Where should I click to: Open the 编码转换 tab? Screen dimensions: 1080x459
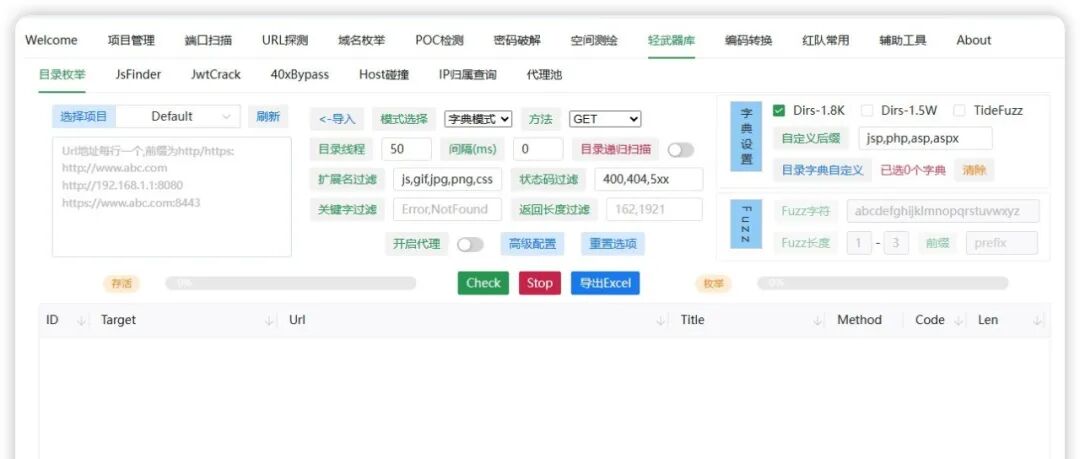point(749,40)
